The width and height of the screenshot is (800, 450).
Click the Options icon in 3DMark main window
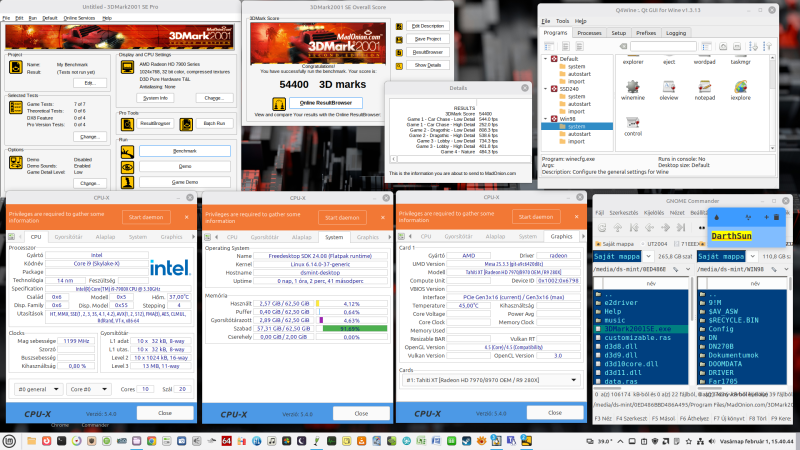16,162
